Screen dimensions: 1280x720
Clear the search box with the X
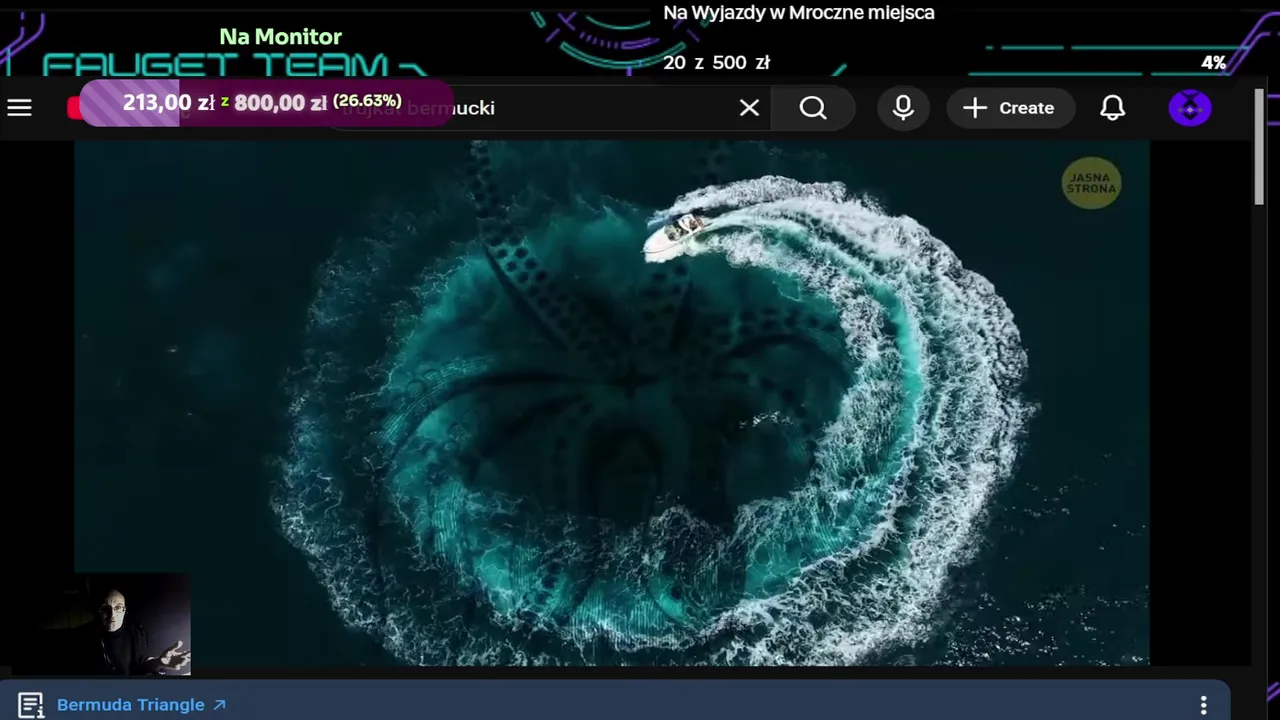click(749, 108)
